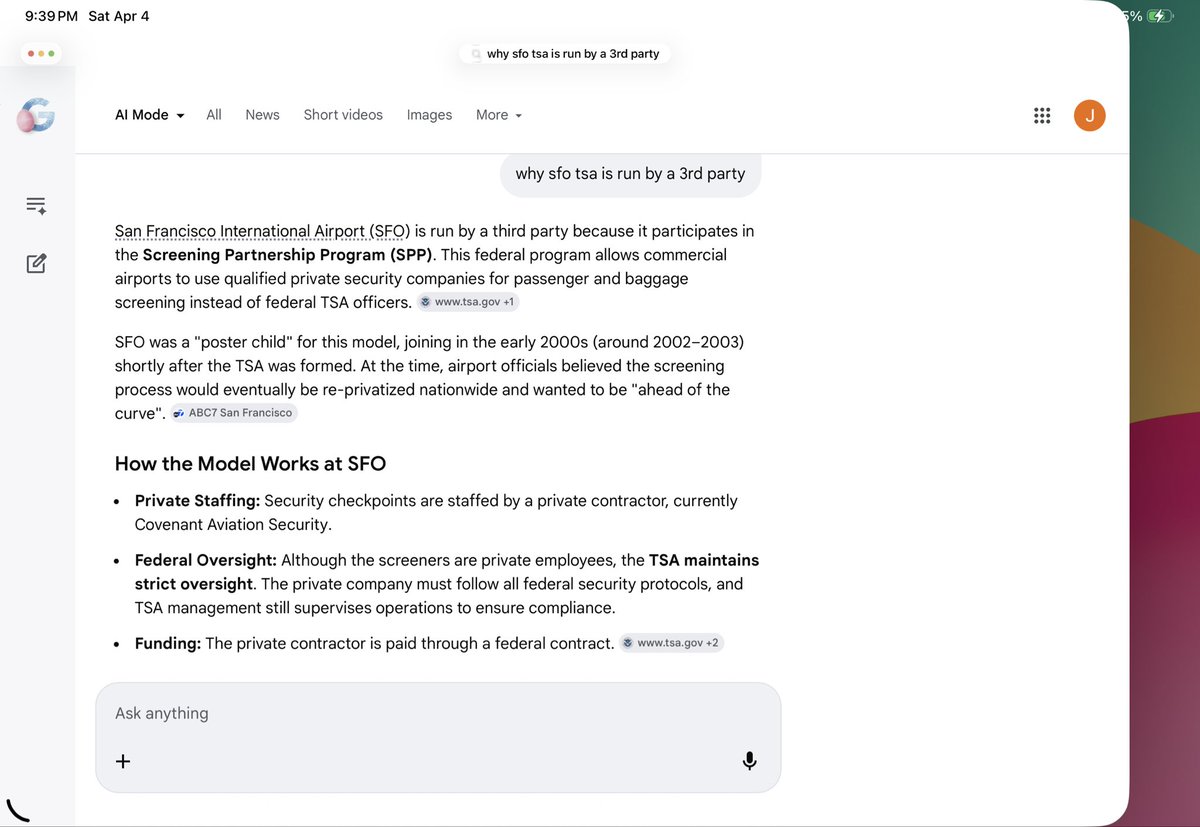Click the Funding bullet label

[168, 644]
